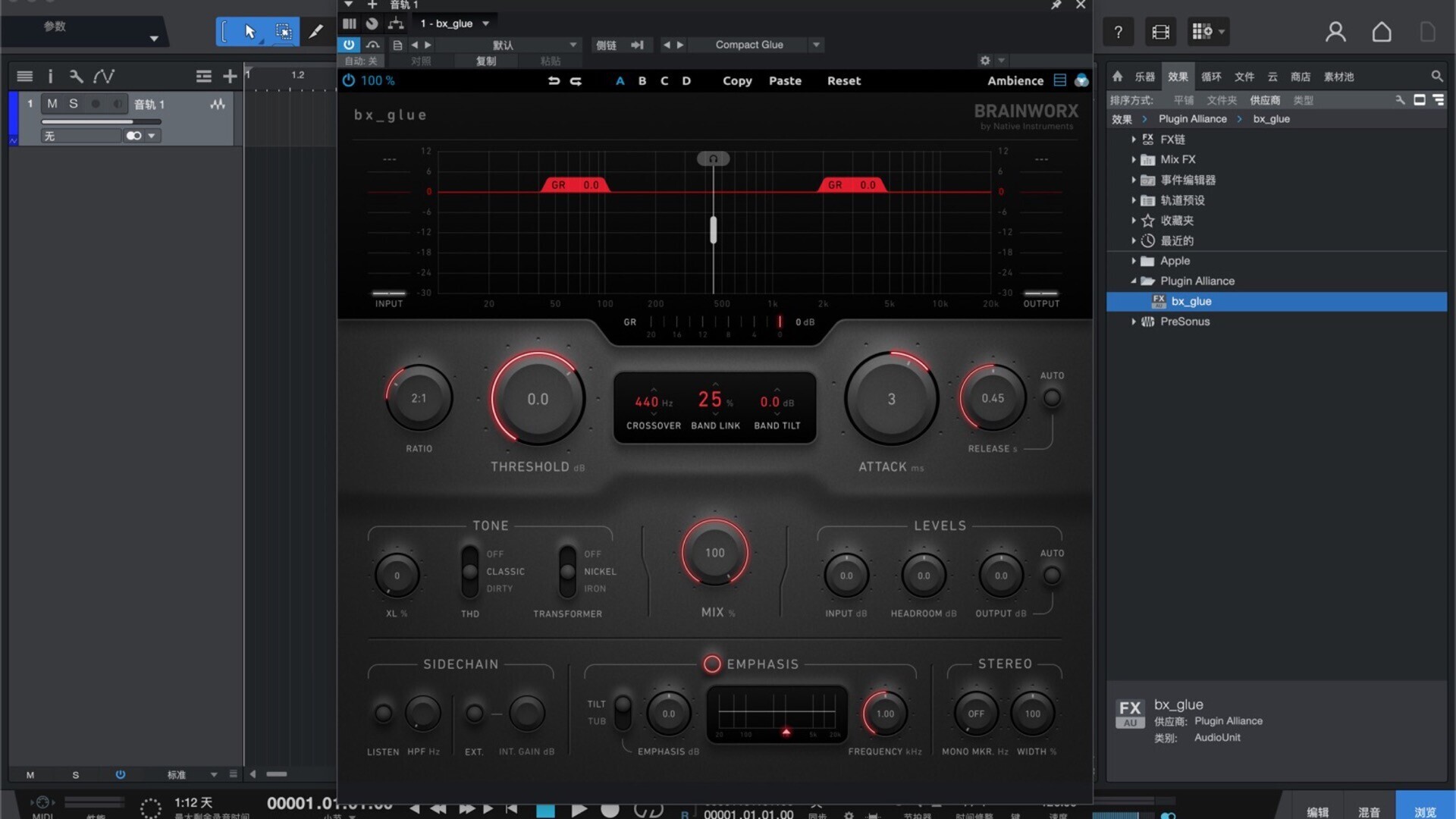1456x819 pixels.
Task: Open the 1 - bx_glue insert dropdown
Action: pyautogui.click(x=455, y=24)
